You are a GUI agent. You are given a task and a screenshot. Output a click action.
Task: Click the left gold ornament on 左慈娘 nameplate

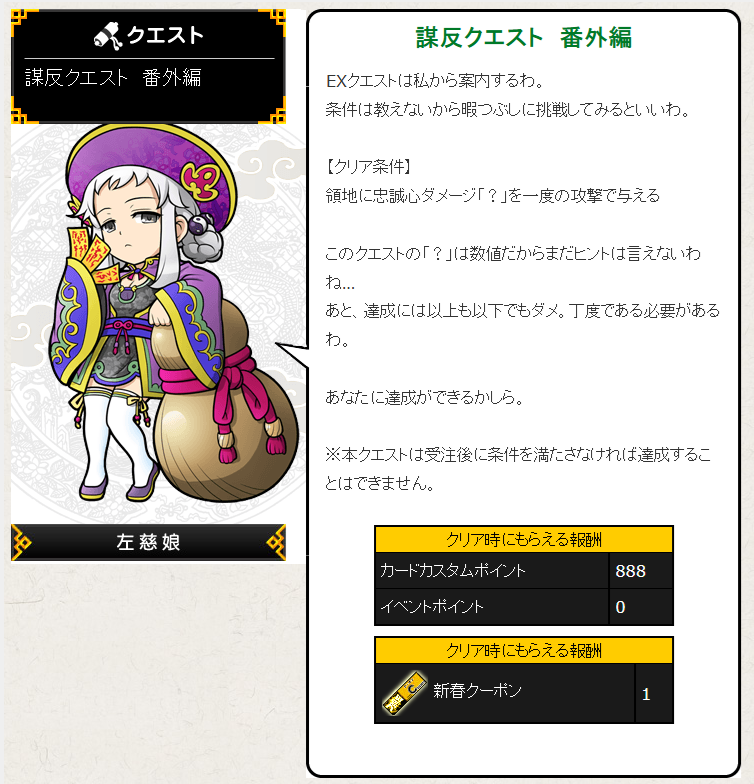21,542
